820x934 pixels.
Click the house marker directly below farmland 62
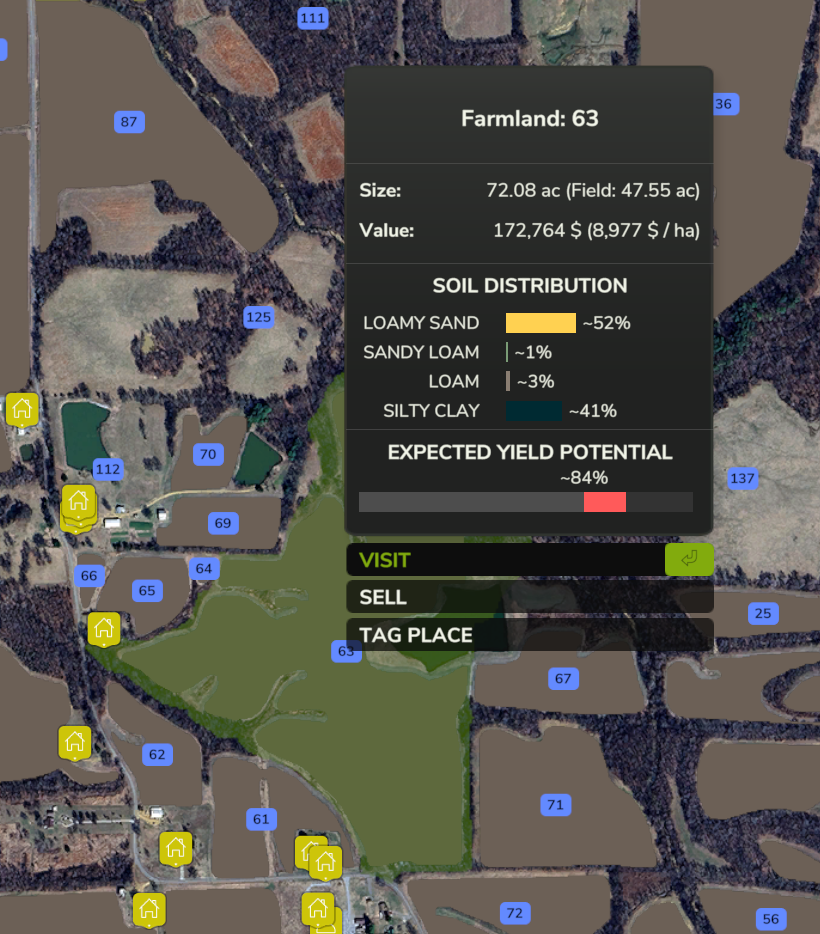click(176, 848)
